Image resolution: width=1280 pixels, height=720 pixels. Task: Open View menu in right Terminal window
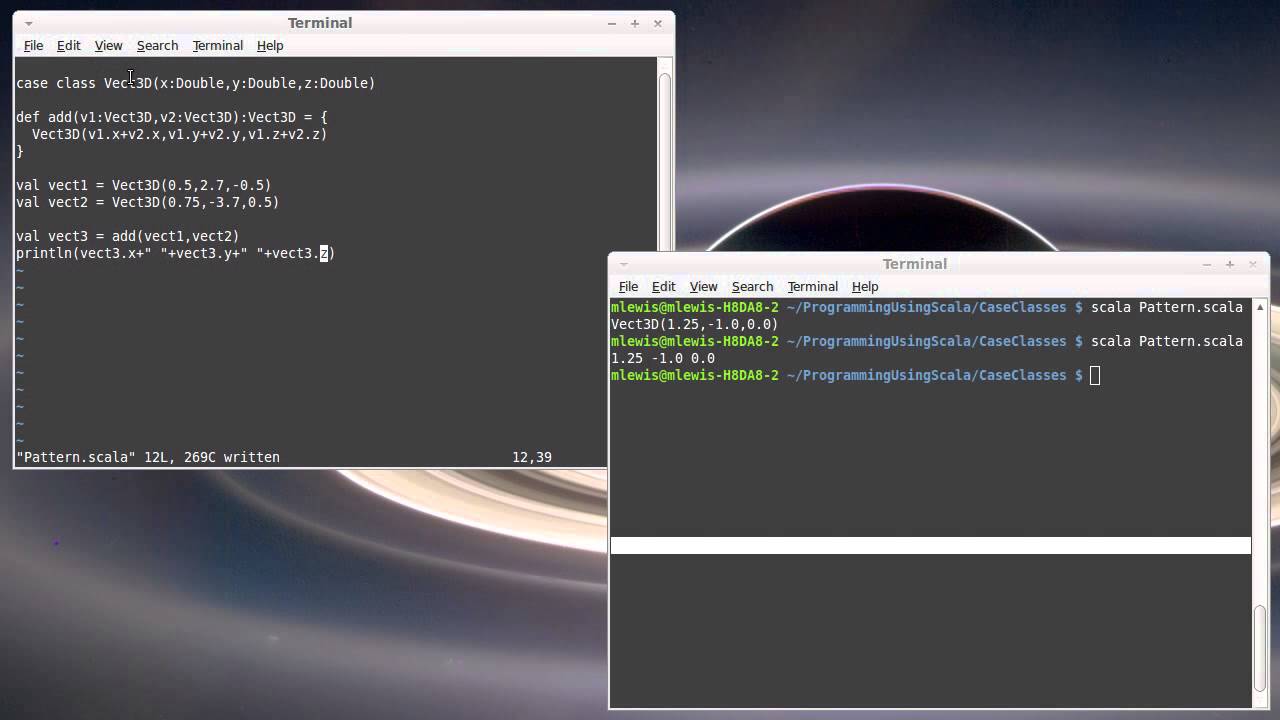pos(703,286)
